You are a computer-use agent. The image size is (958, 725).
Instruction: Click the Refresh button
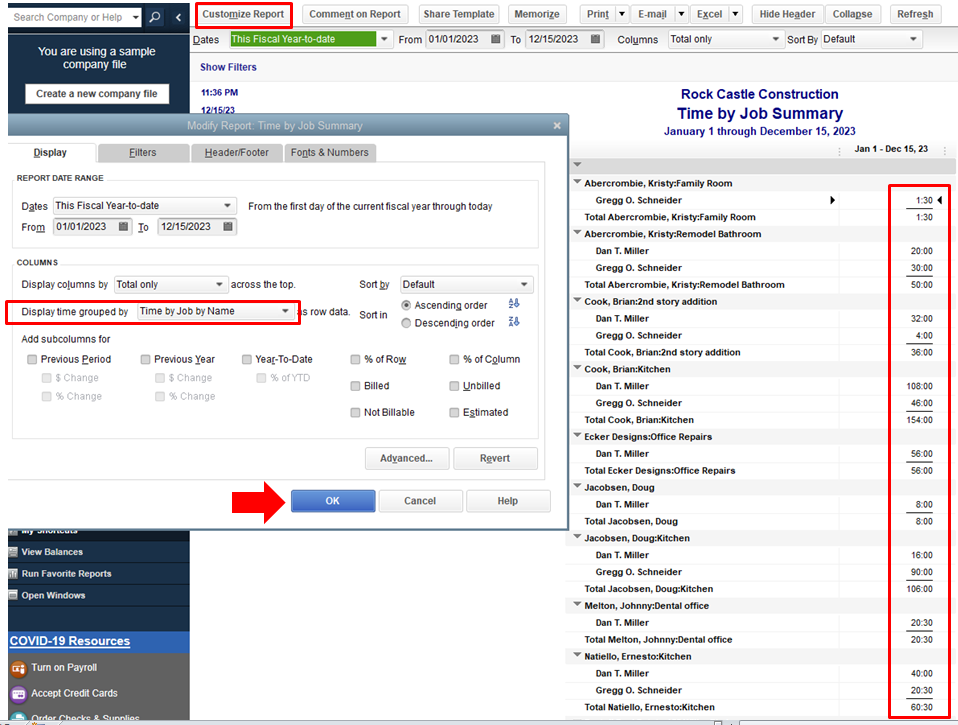915,14
